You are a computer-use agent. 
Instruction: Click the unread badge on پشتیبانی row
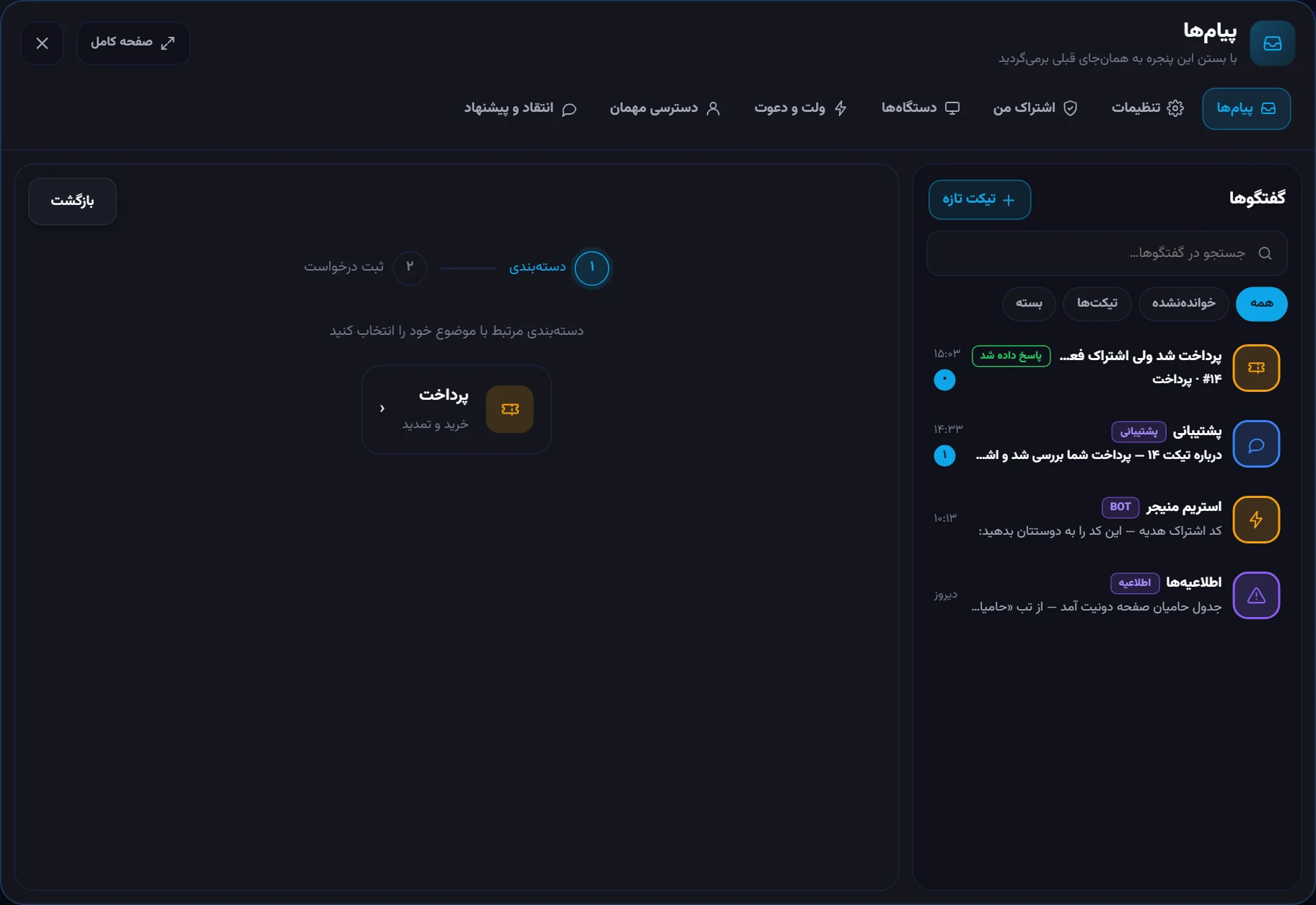(944, 455)
